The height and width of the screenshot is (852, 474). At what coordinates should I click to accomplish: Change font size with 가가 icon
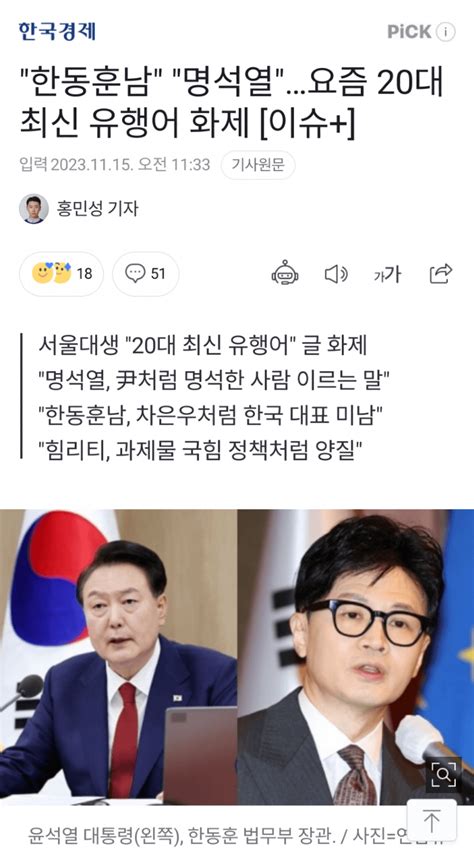click(x=387, y=274)
